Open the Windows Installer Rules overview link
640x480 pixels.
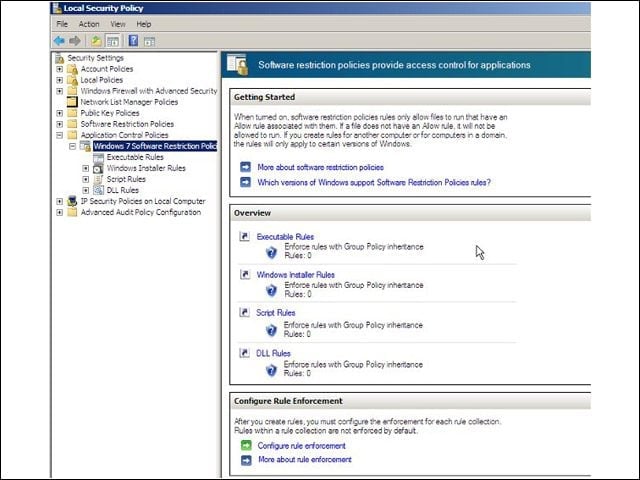pyautogui.click(x=296, y=275)
